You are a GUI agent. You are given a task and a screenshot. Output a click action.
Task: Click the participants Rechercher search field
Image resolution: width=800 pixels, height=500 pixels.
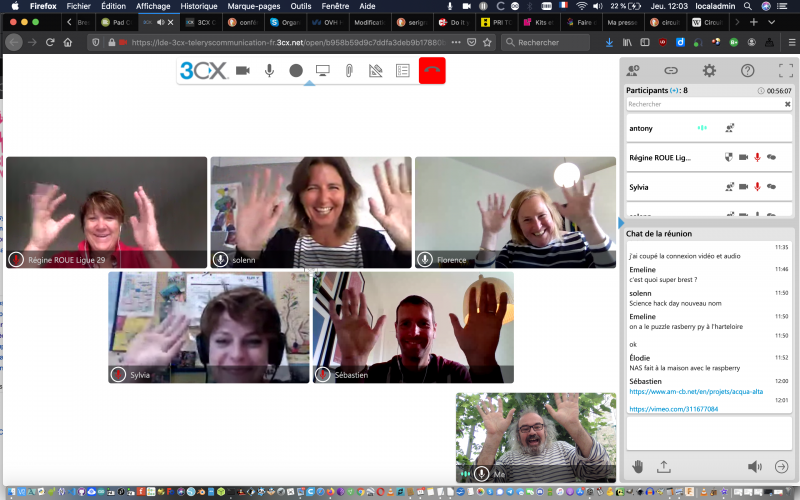pos(700,104)
